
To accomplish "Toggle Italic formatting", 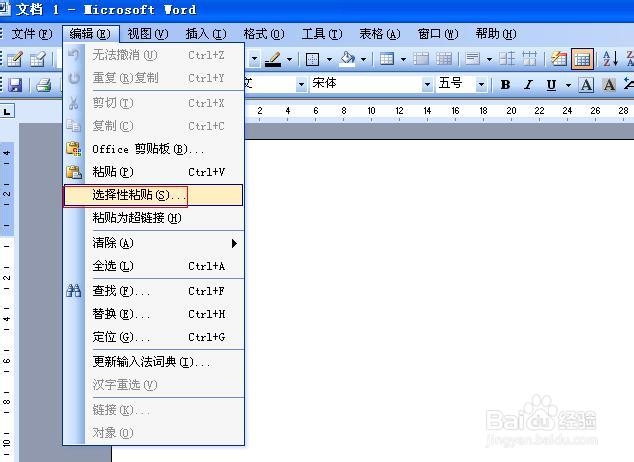I will [x=528, y=85].
